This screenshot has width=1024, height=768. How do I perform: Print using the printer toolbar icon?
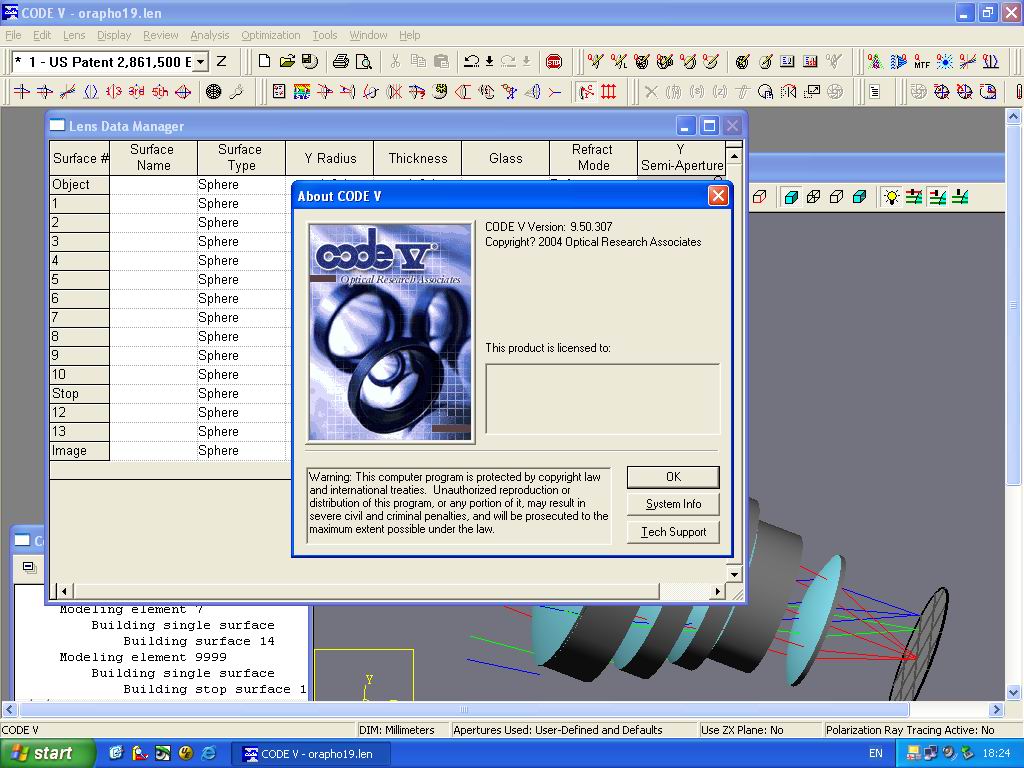point(341,61)
